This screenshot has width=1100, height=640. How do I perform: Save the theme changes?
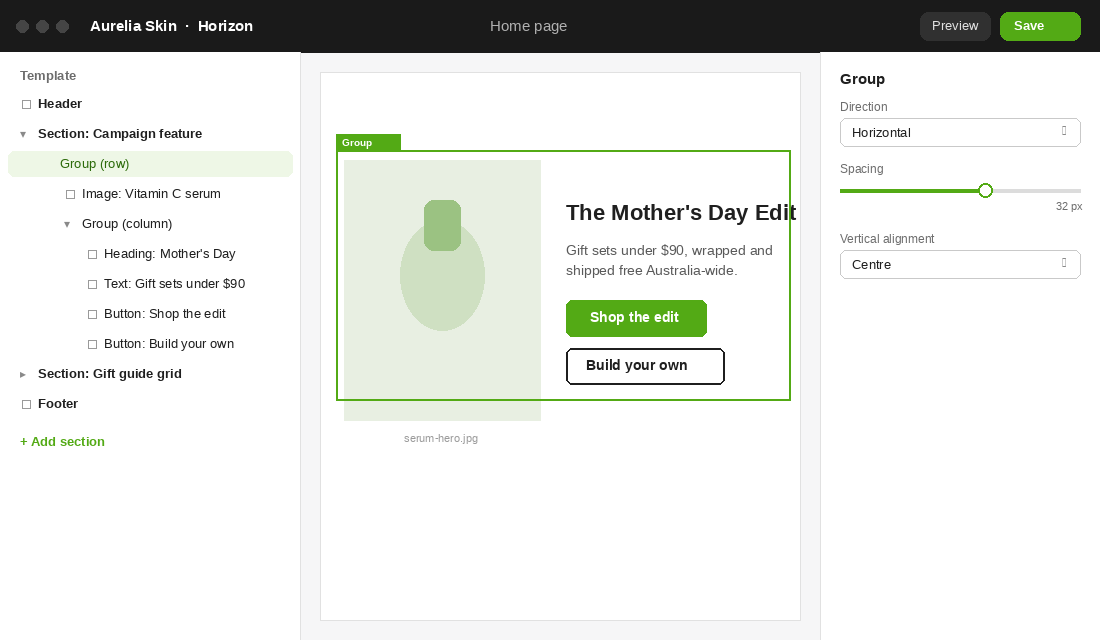click(x=1040, y=26)
